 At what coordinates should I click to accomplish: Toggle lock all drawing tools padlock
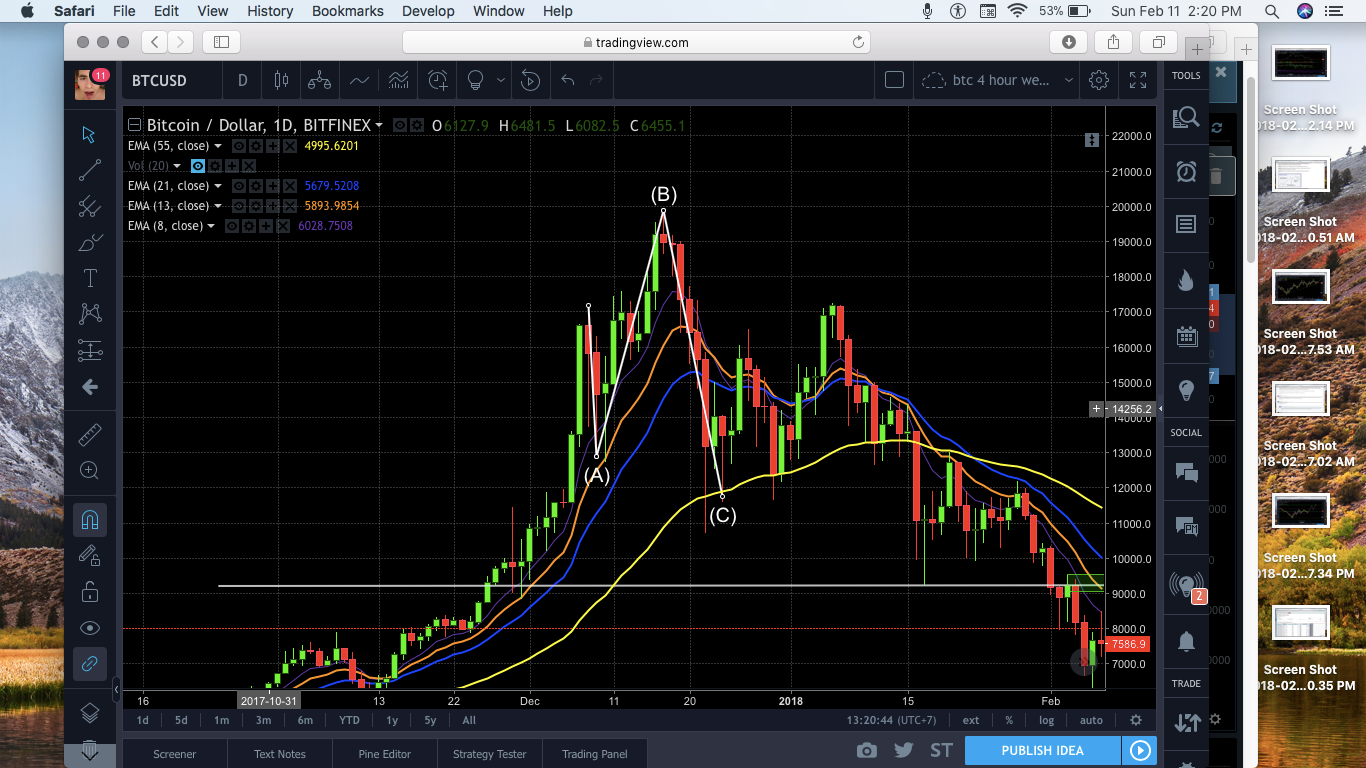(x=89, y=591)
